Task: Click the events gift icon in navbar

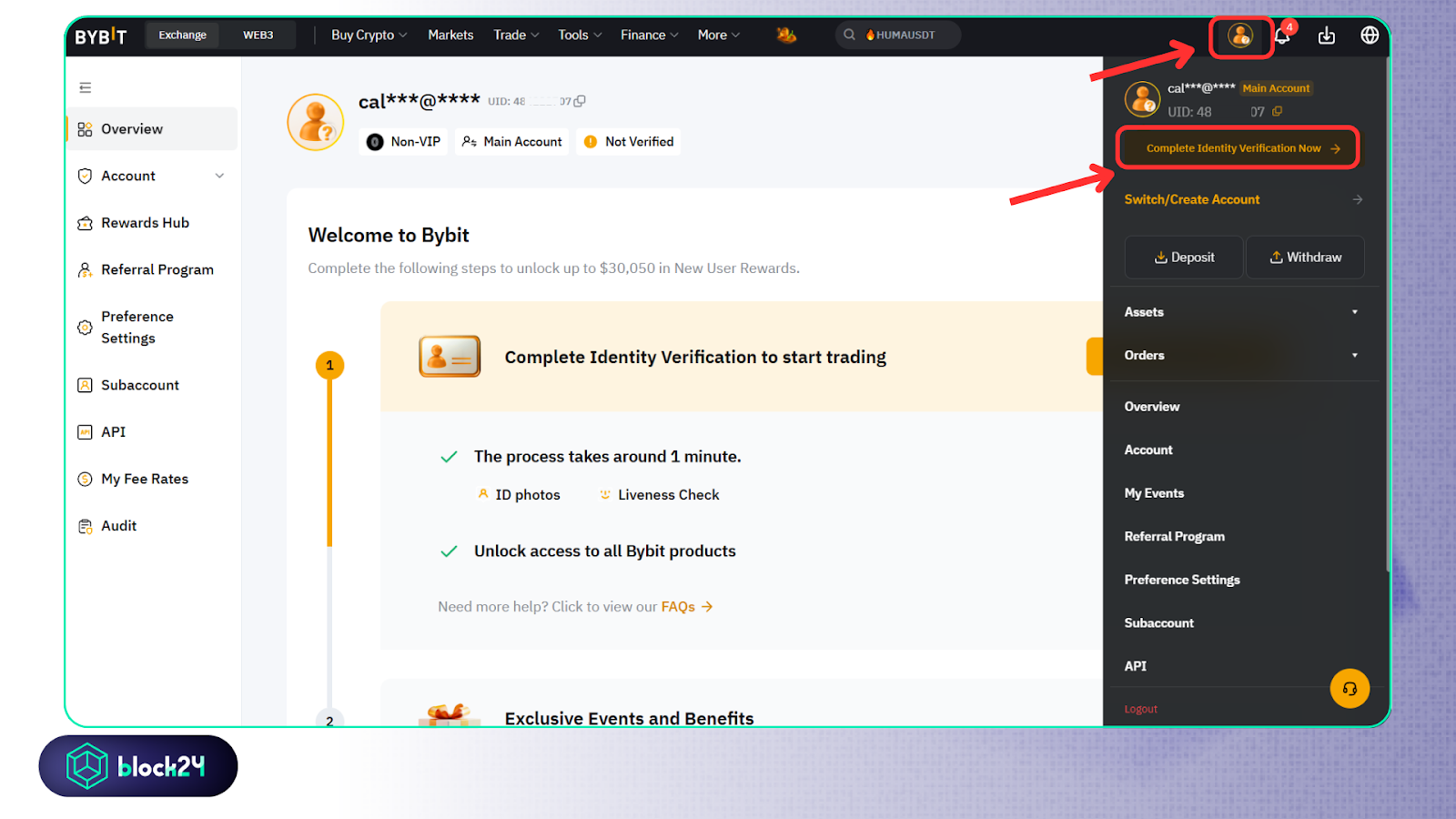Action: (786, 35)
